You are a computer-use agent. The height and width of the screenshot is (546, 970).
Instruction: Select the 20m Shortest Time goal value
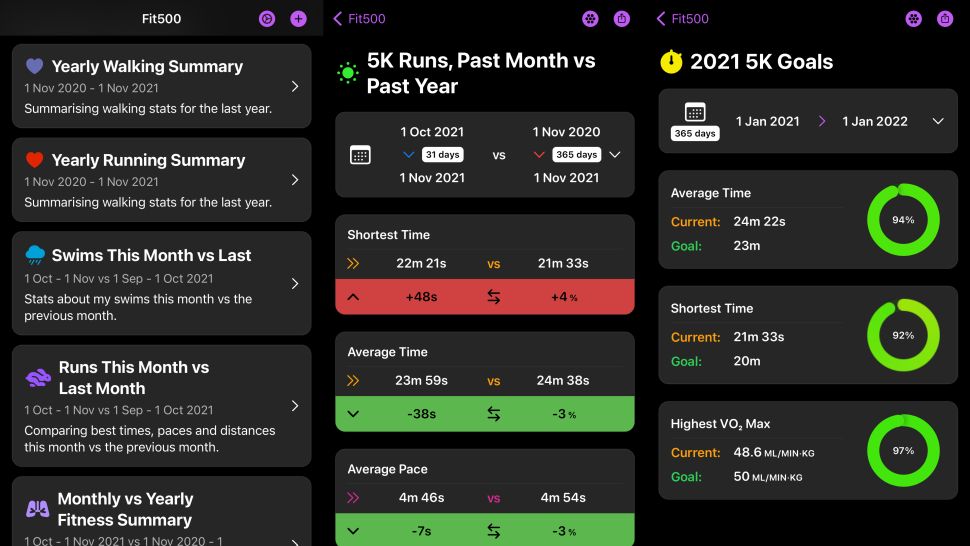[x=747, y=361]
